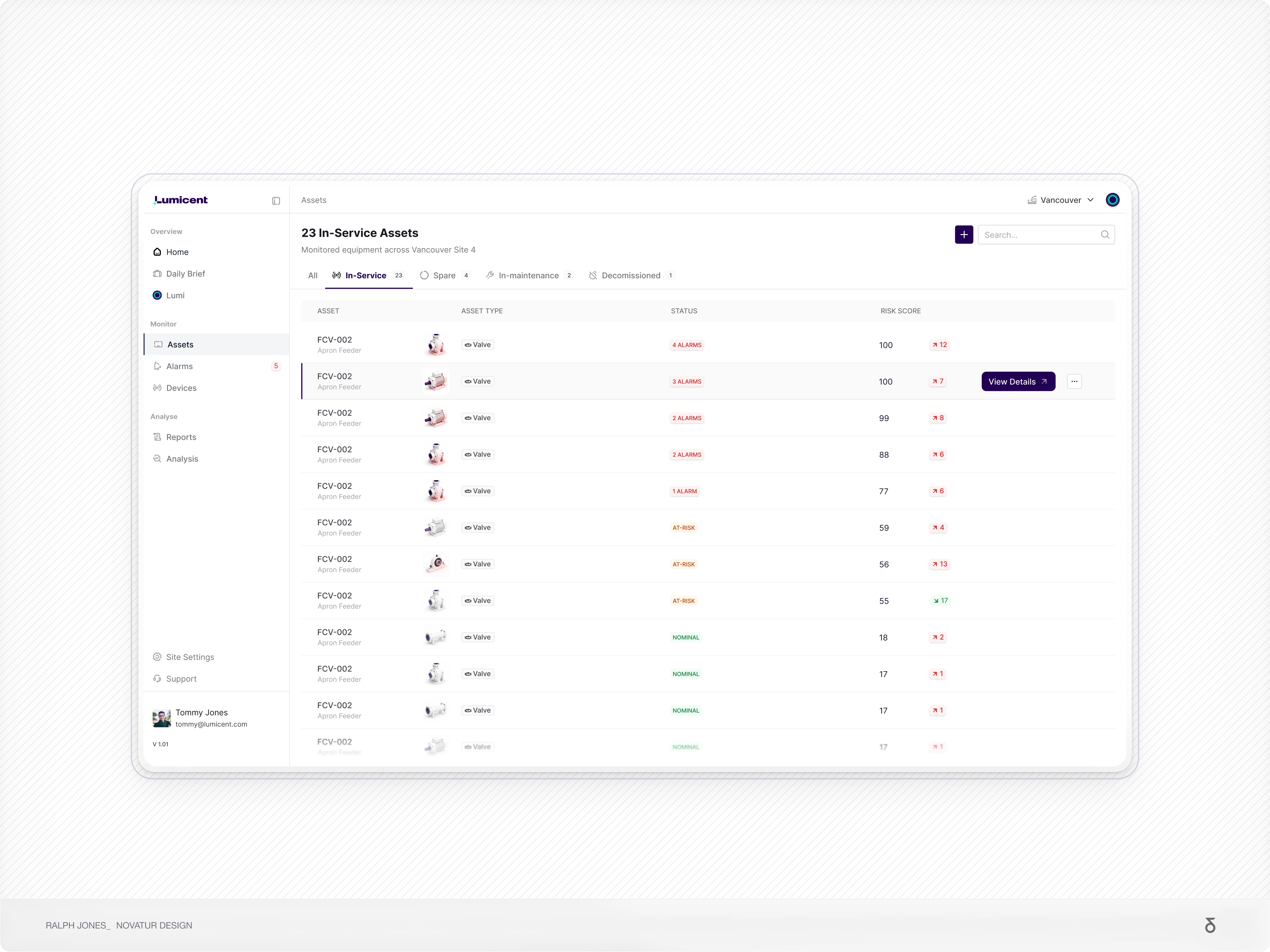Click the STATUS column header
Screen dimensions: 1270x952
tap(684, 311)
